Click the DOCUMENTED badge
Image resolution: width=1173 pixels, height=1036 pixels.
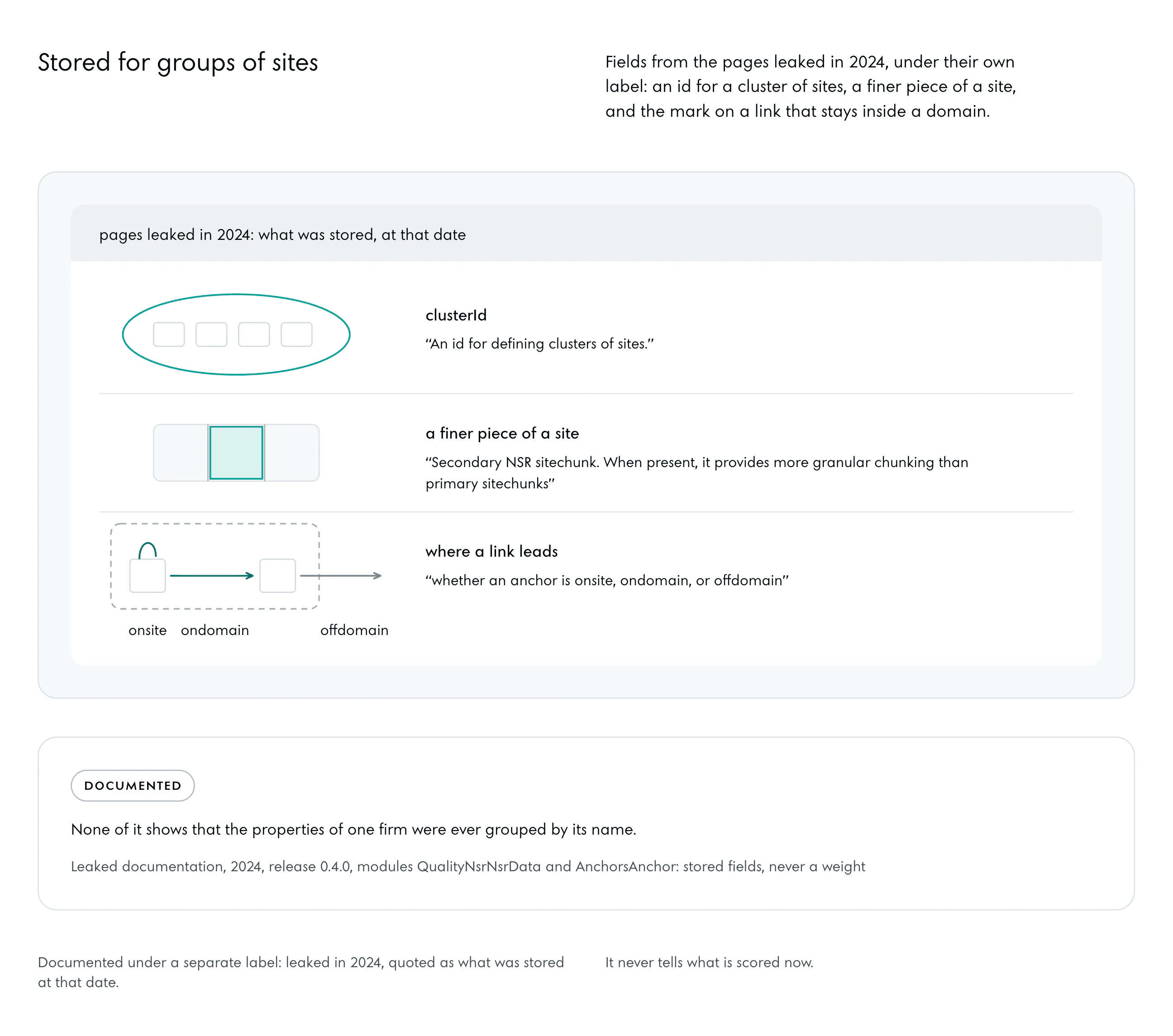tap(133, 785)
